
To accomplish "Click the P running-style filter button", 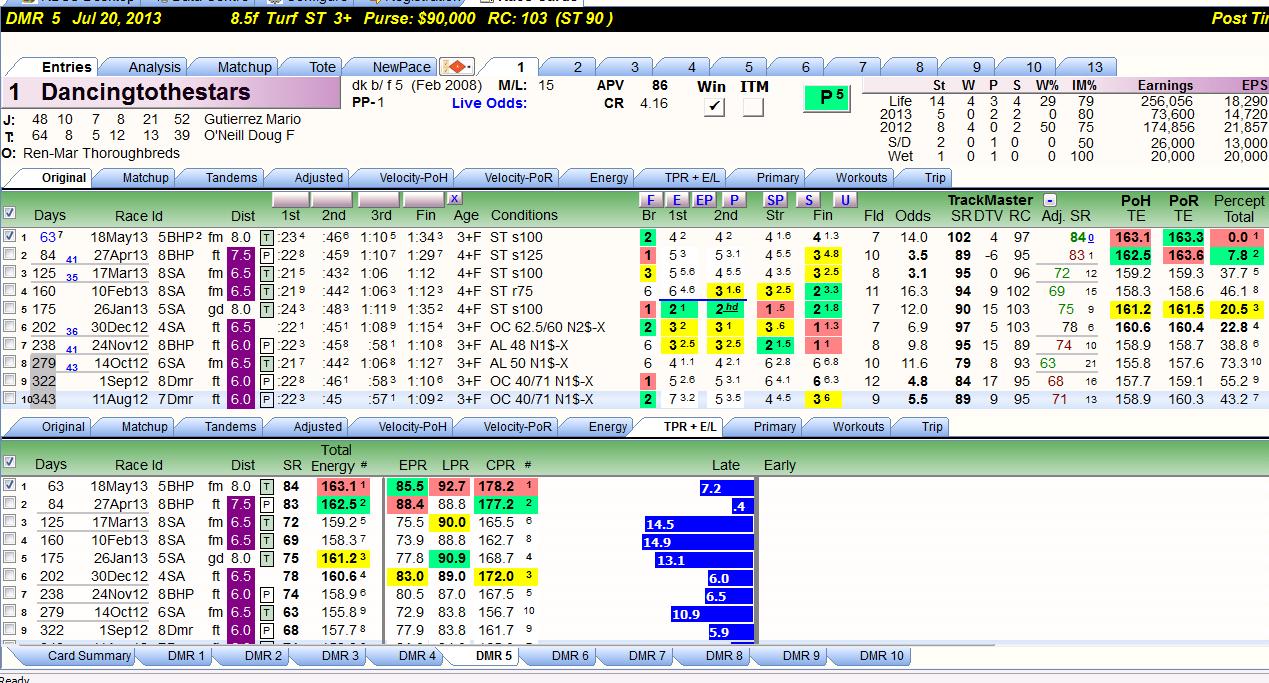I will [x=734, y=200].
